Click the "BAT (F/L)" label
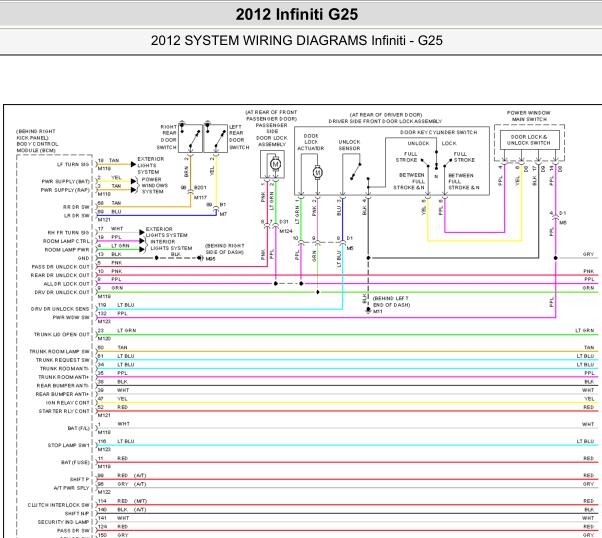The image size is (602, 538). pos(79,428)
